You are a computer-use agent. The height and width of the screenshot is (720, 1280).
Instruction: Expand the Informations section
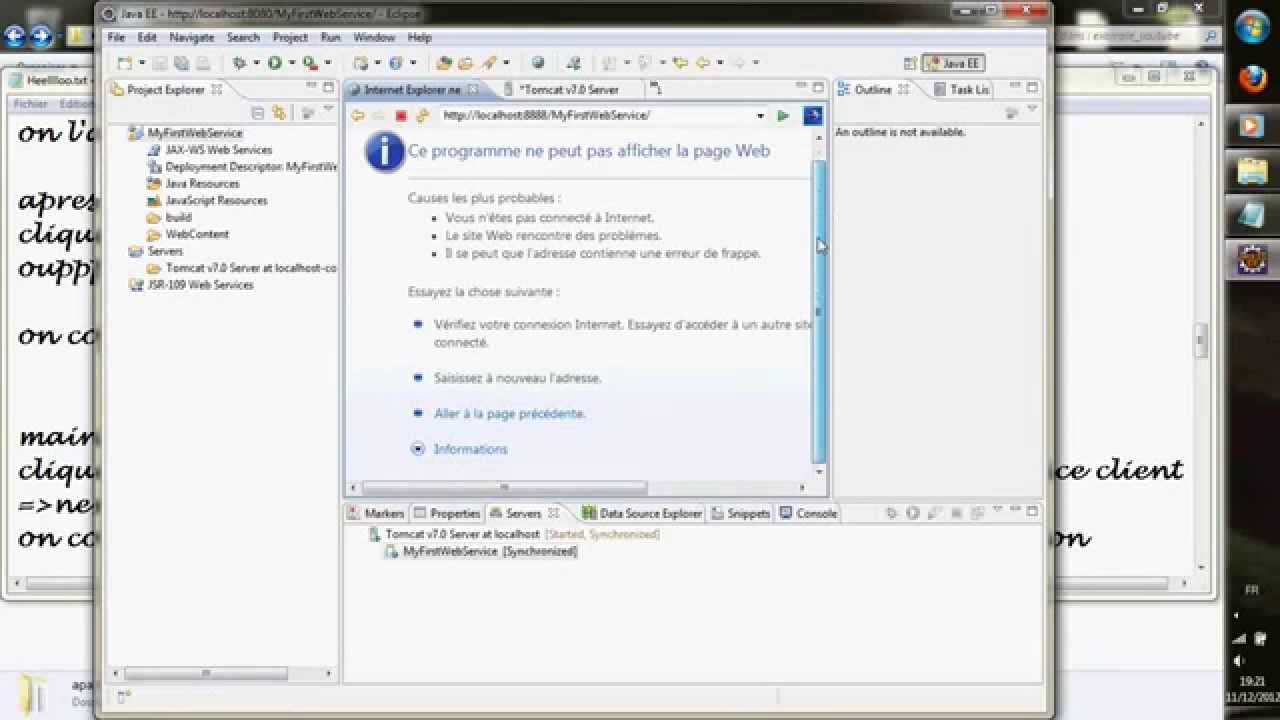pos(419,449)
